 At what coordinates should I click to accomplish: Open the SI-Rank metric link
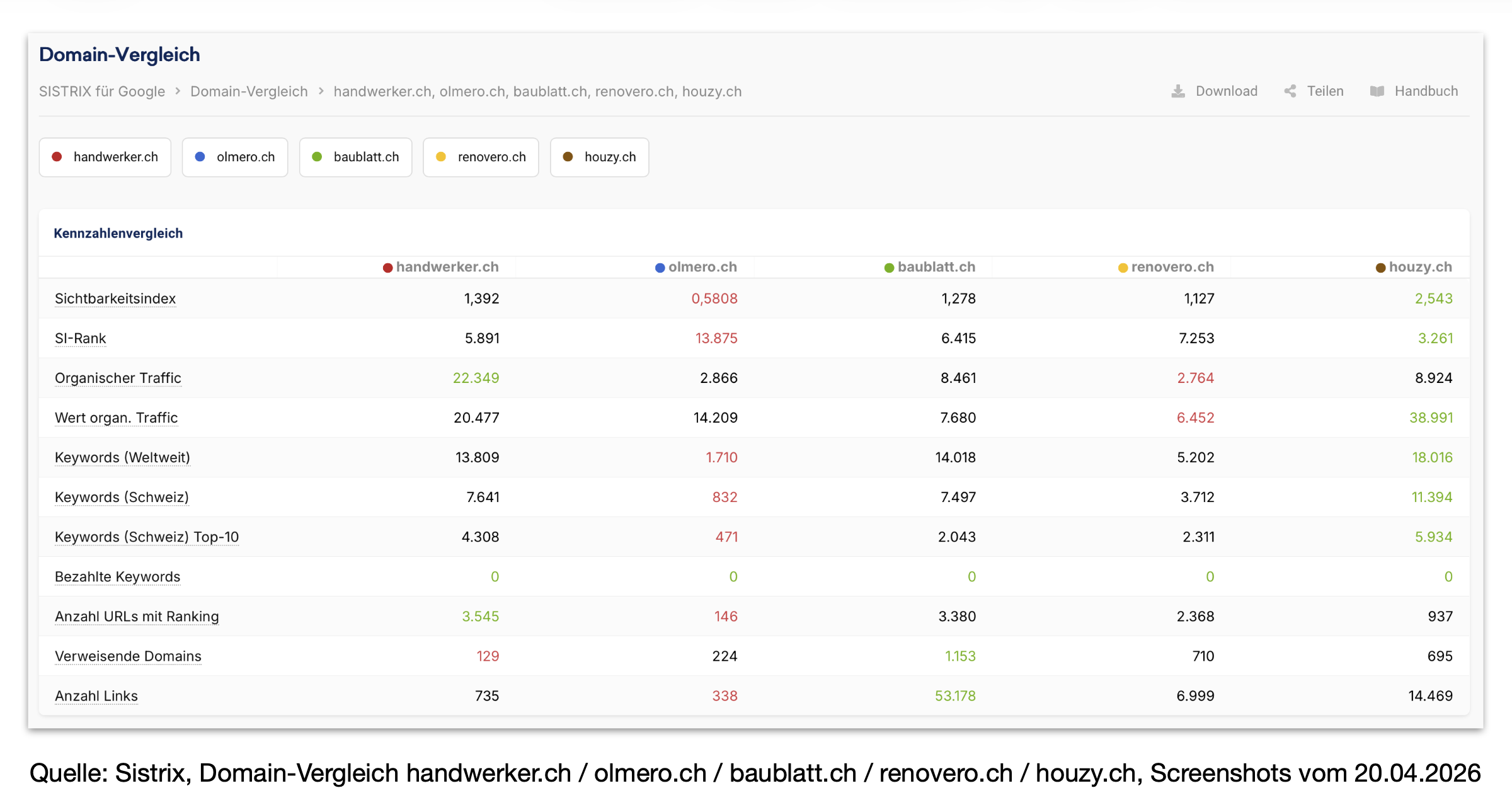coord(80,338)
